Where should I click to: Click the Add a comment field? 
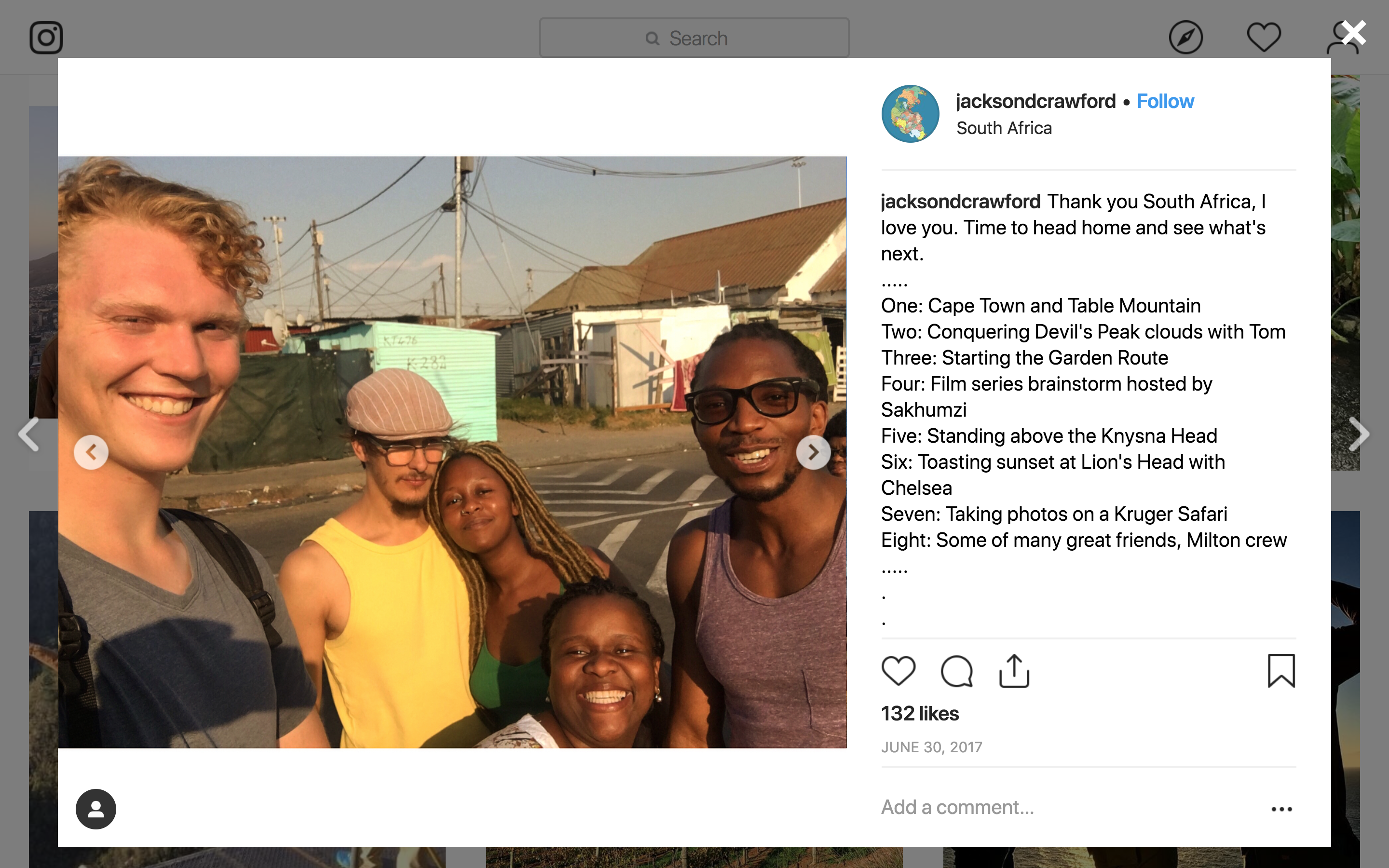[1068, 807]
